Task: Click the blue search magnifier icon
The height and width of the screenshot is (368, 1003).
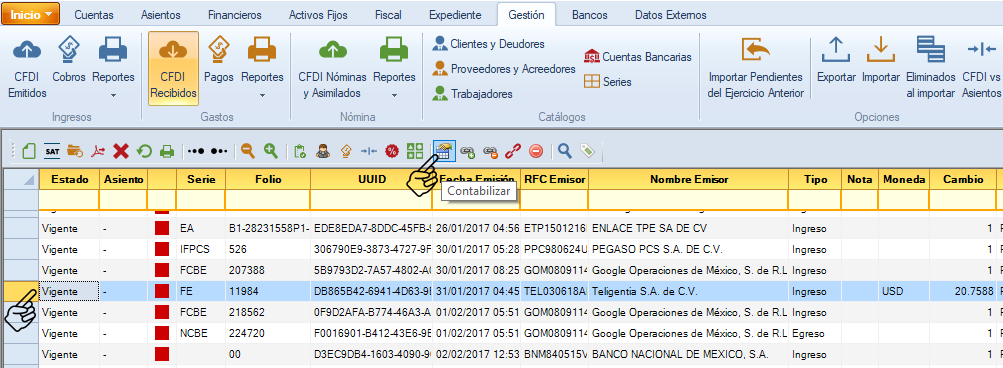Action: tap(564, 151)
